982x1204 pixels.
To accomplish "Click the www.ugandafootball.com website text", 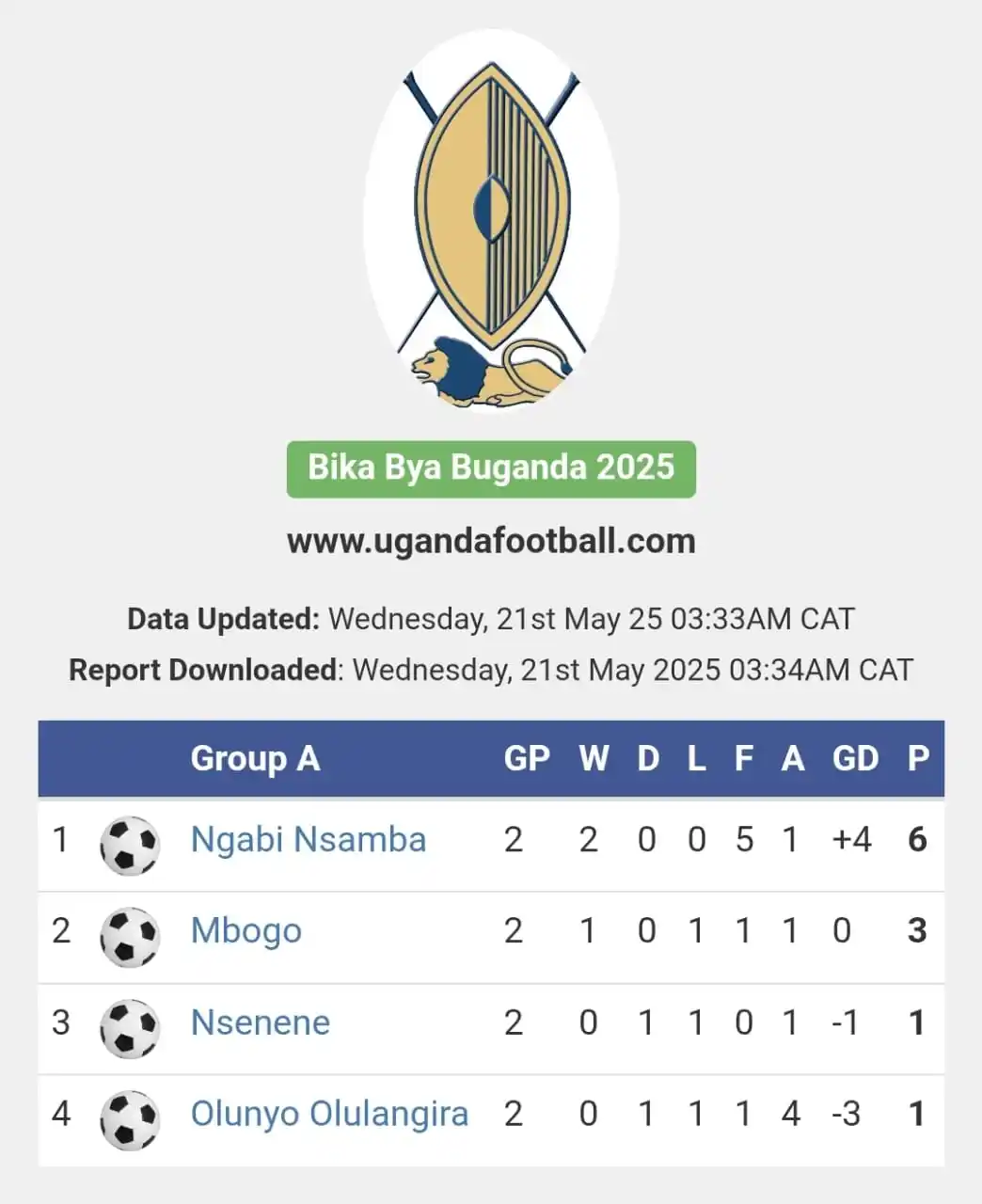I will pyautogui.click(x=491, y=541).
